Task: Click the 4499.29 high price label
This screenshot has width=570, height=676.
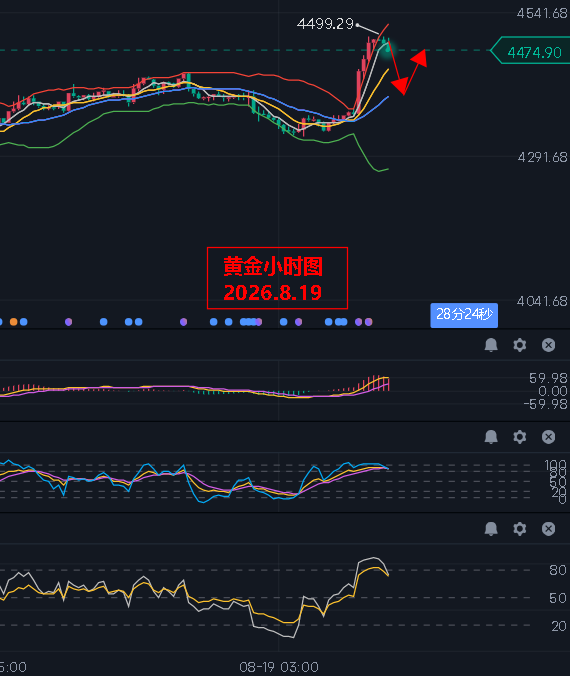Action: [x=326, y=24]
